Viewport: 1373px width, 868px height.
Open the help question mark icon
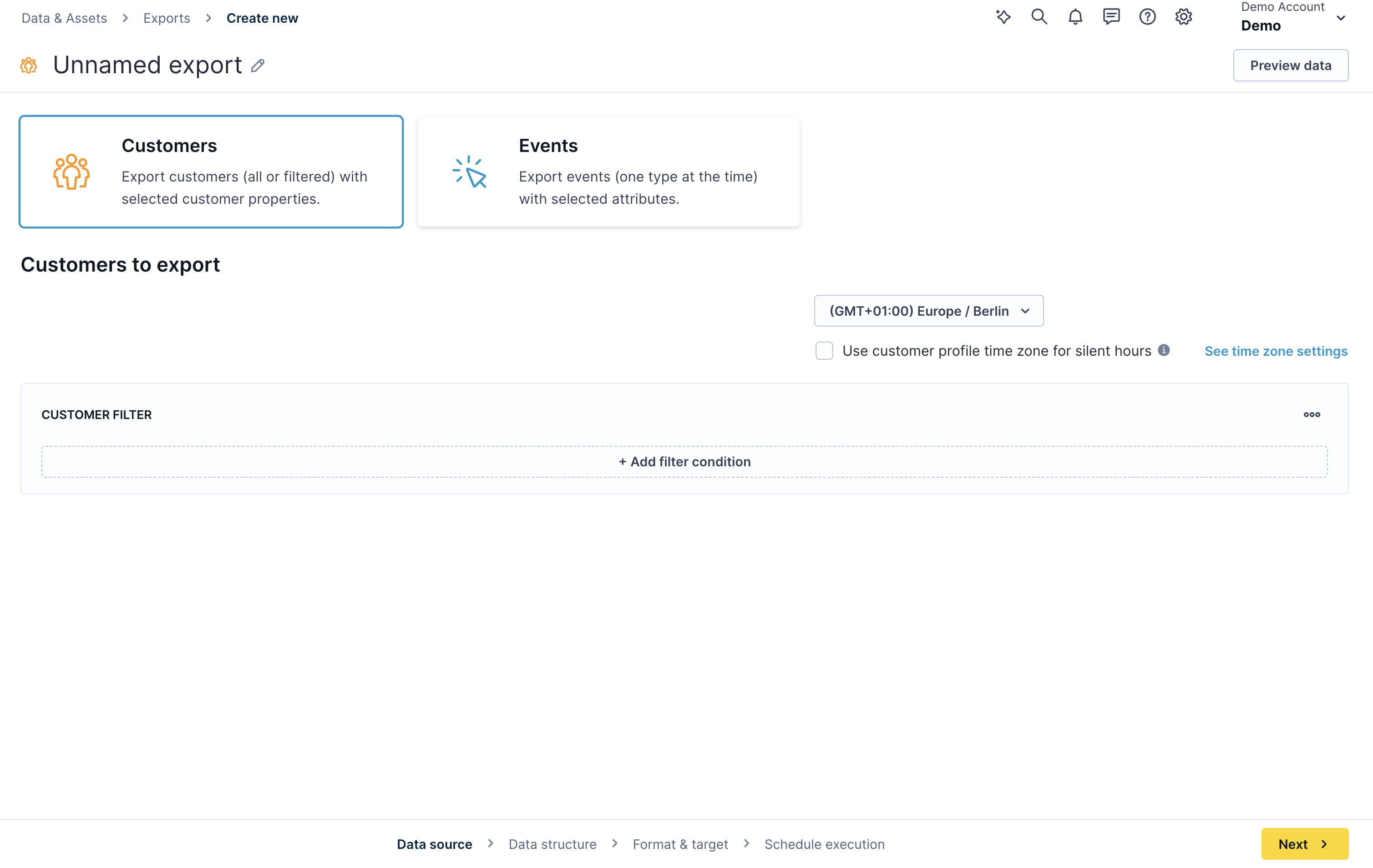[1147, 16]
